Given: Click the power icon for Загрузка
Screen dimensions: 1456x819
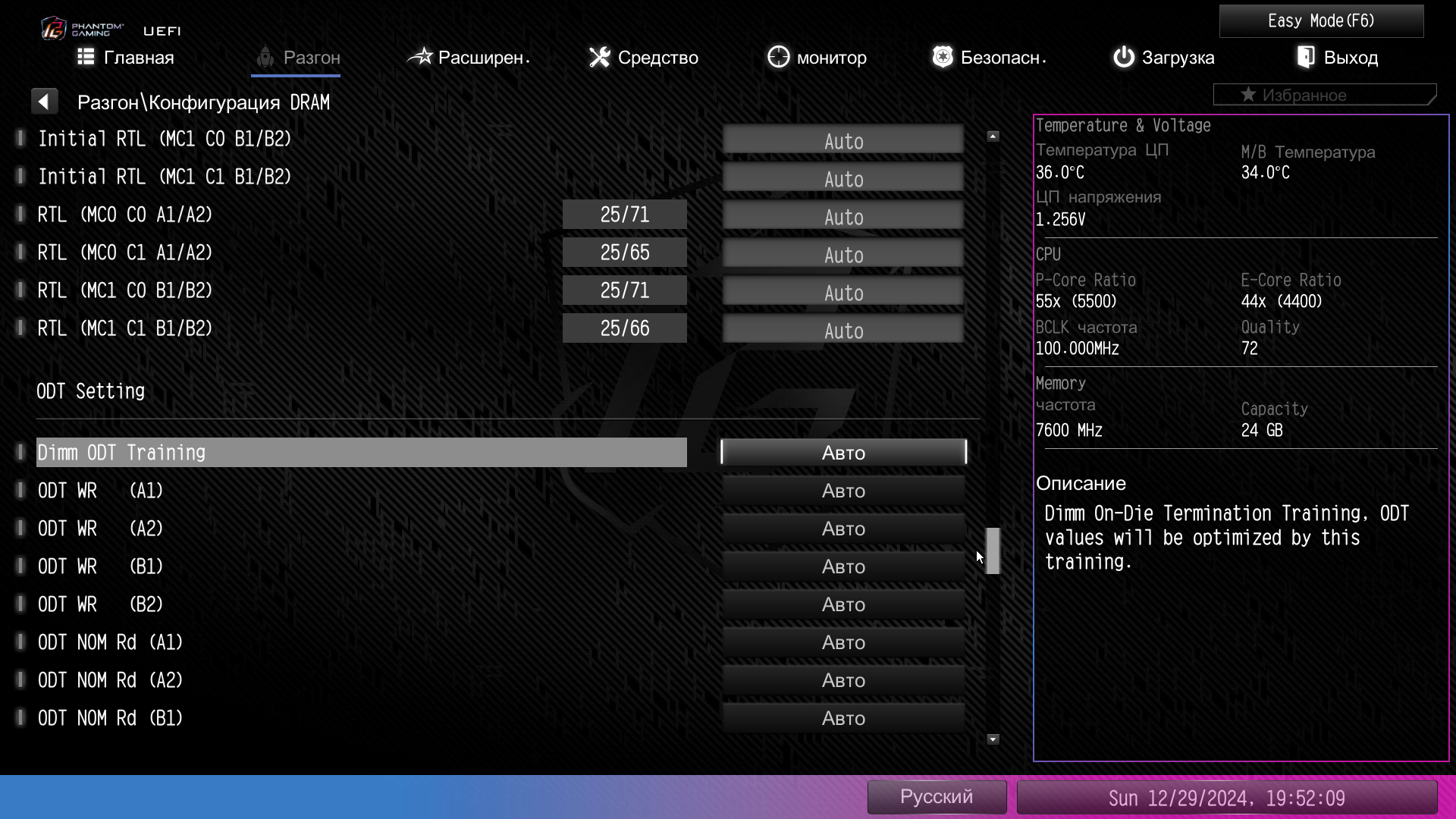Looking at the screenshot, I should [1123, 57].
